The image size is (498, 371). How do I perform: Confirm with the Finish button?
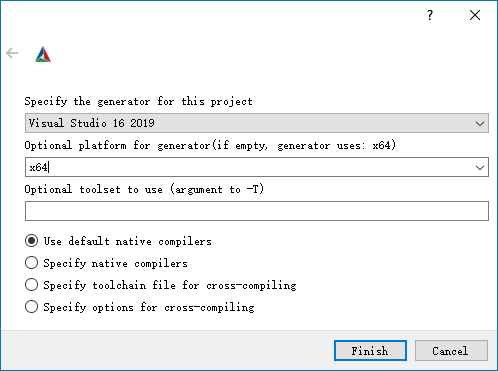coord(370,351)
